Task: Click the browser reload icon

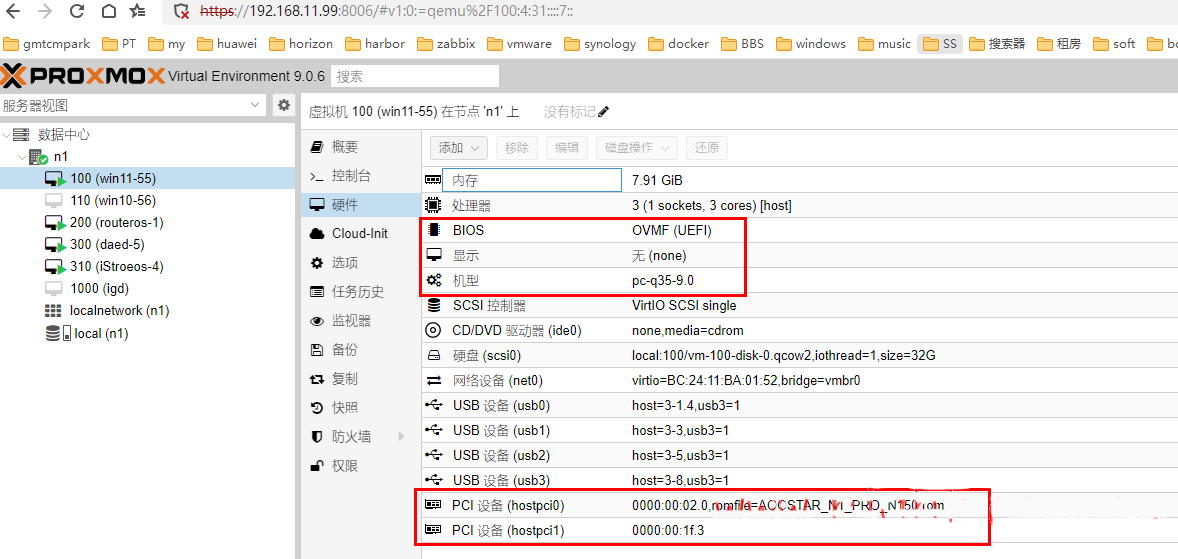Action: (x=77, y=12)
